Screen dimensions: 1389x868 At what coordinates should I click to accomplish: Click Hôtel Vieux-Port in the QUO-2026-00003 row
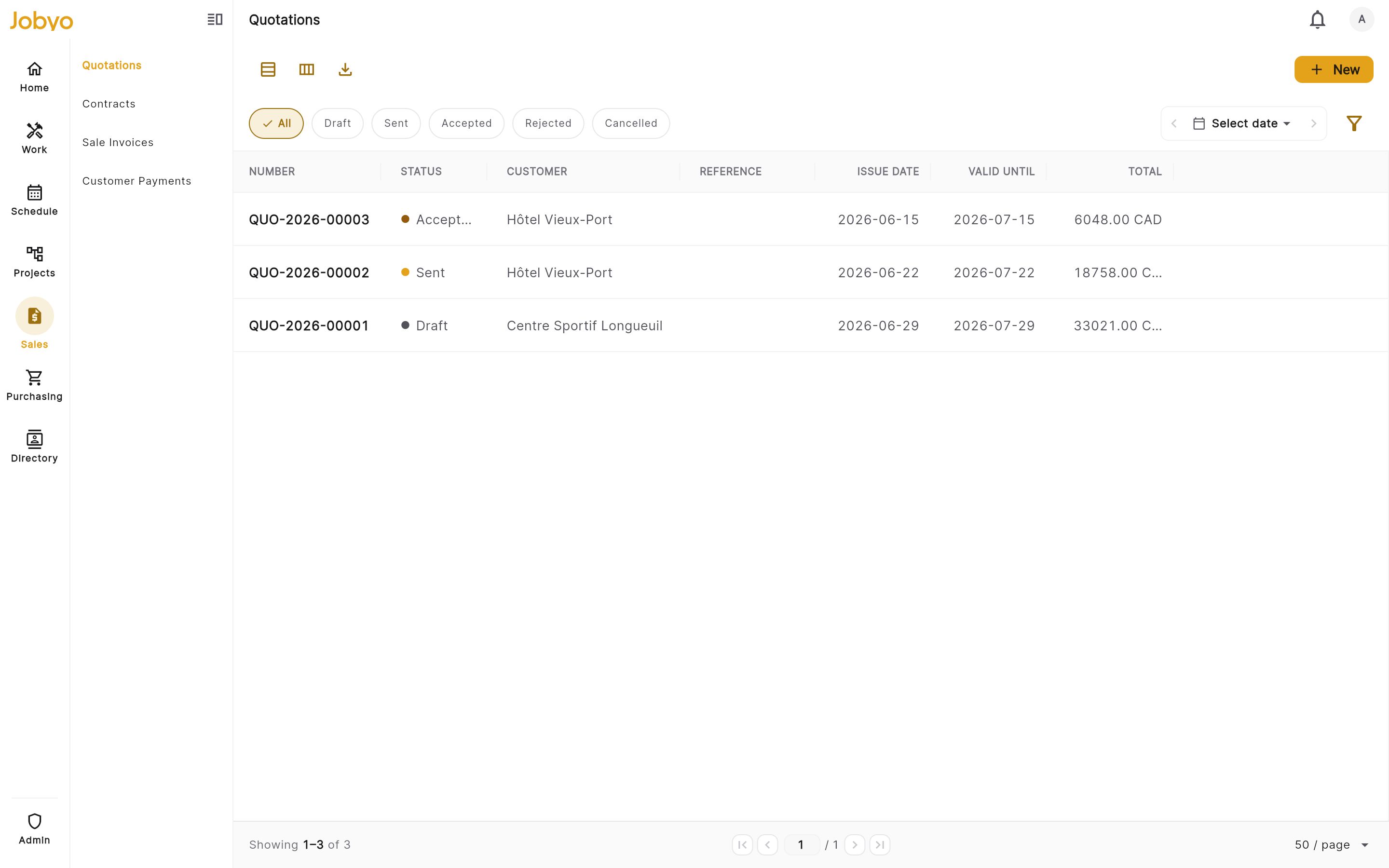click(559, 219)
